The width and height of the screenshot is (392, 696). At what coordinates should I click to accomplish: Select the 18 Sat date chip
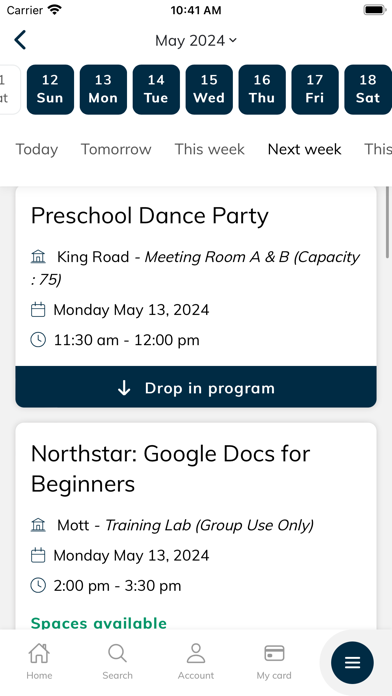pos(368,89)
